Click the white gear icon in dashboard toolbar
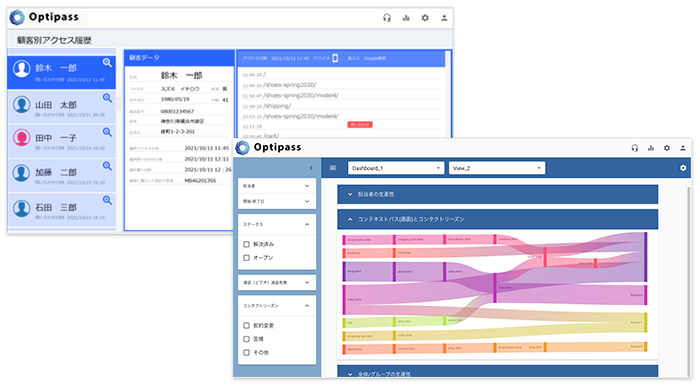 click(683, 168)
